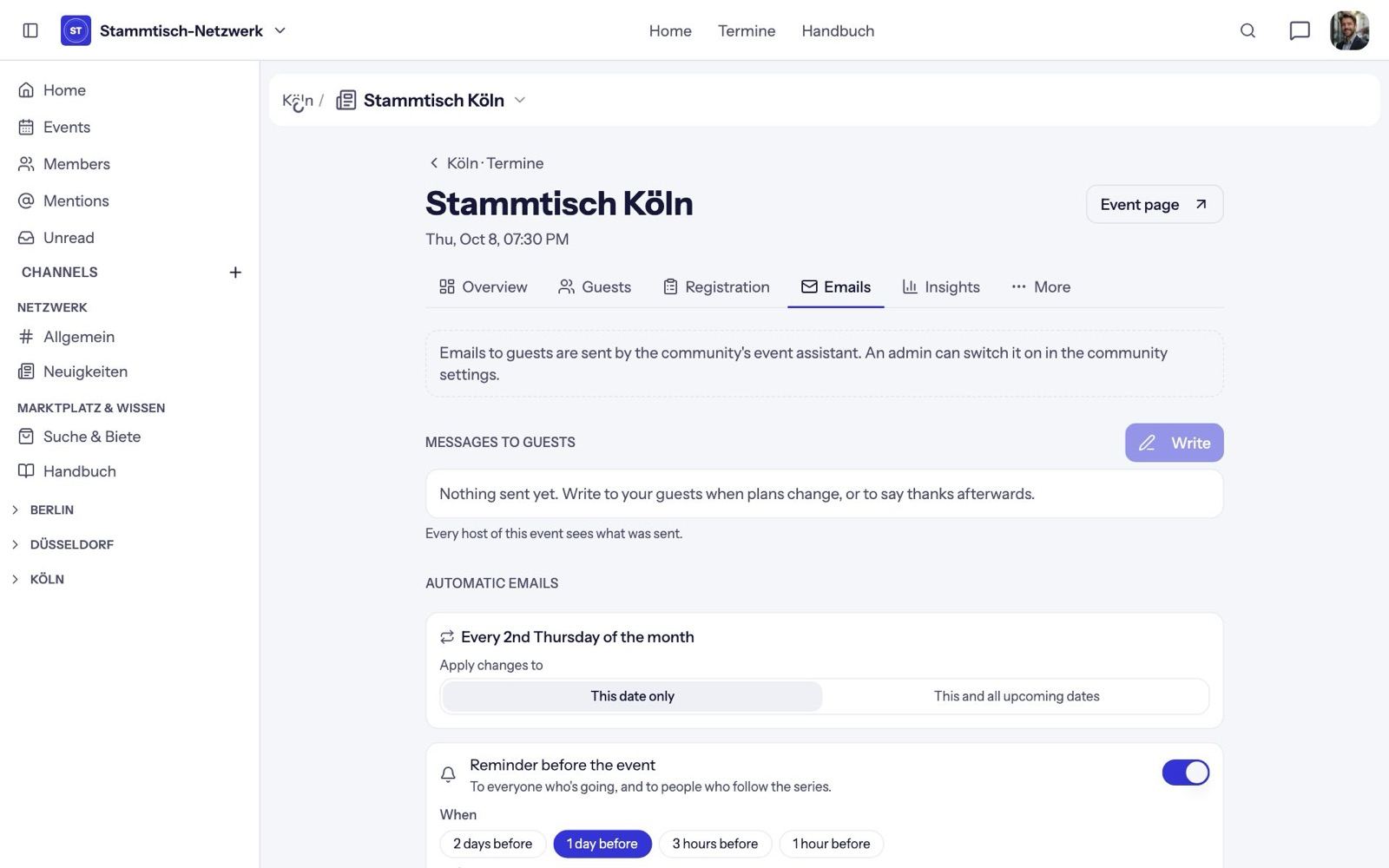Open the Suche & Biete channel
Screen dimensions: 1389x868
(x=129, y=437)
